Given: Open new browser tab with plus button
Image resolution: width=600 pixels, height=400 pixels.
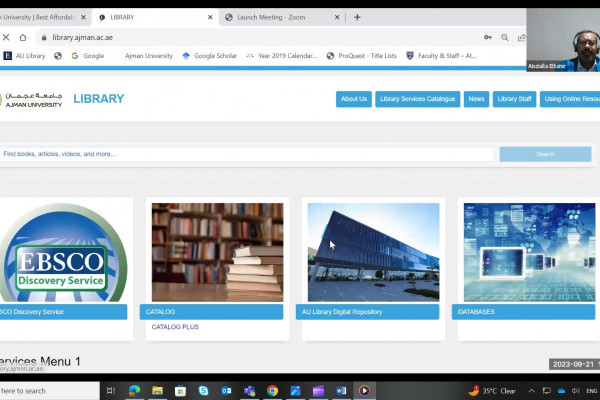Looking at the screenshot, I should click(x=357, y=17).
